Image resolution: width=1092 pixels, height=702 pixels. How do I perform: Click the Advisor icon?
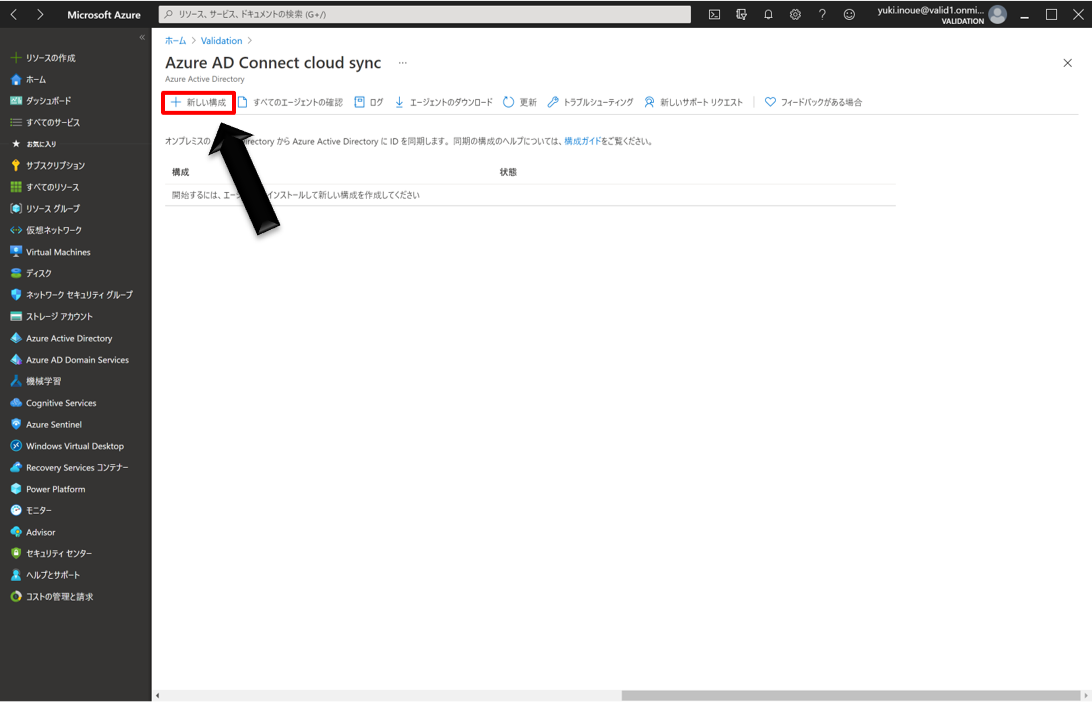pos(16,532)
